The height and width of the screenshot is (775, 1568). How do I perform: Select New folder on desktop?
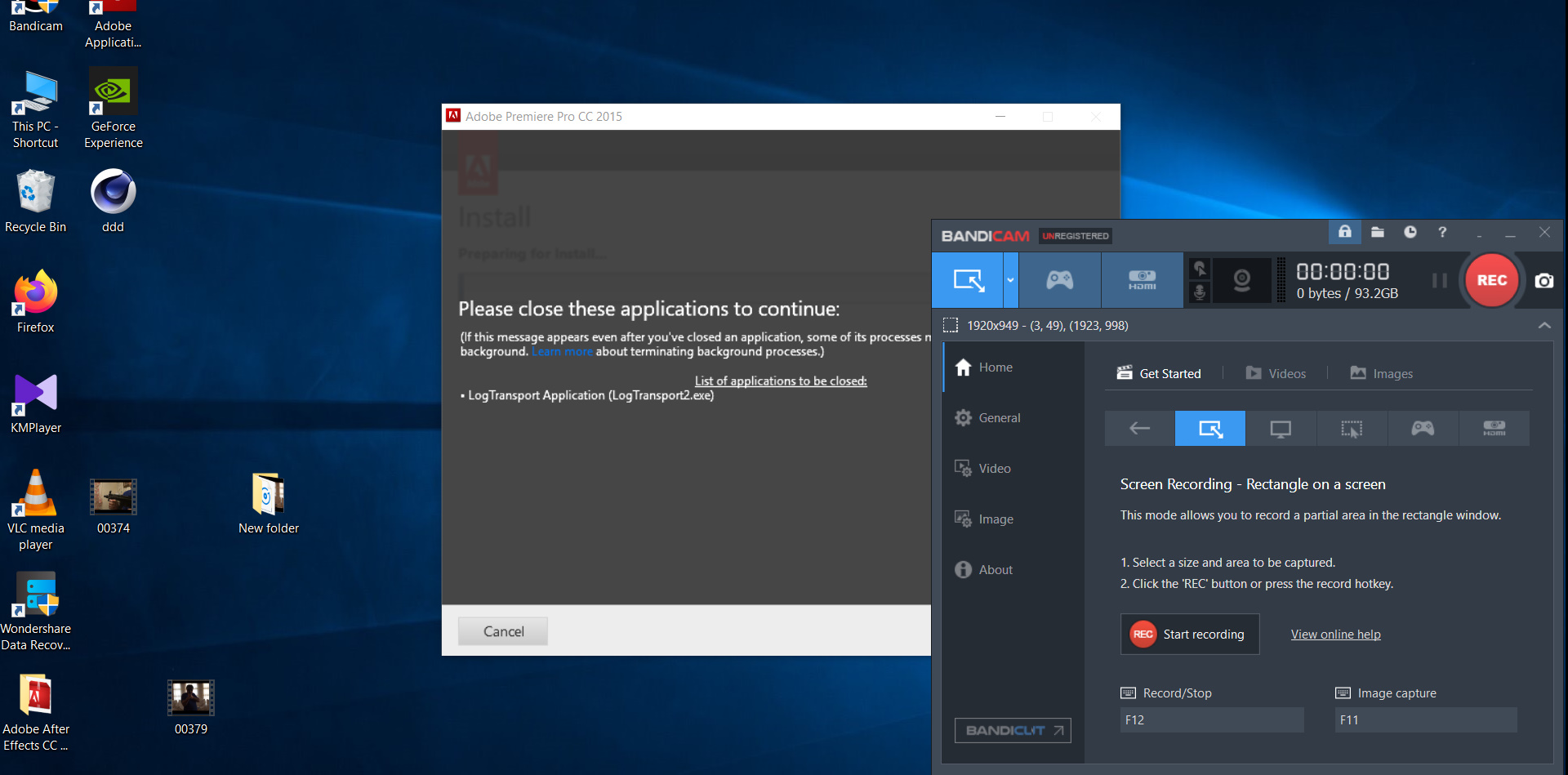[x=268, y=504]
